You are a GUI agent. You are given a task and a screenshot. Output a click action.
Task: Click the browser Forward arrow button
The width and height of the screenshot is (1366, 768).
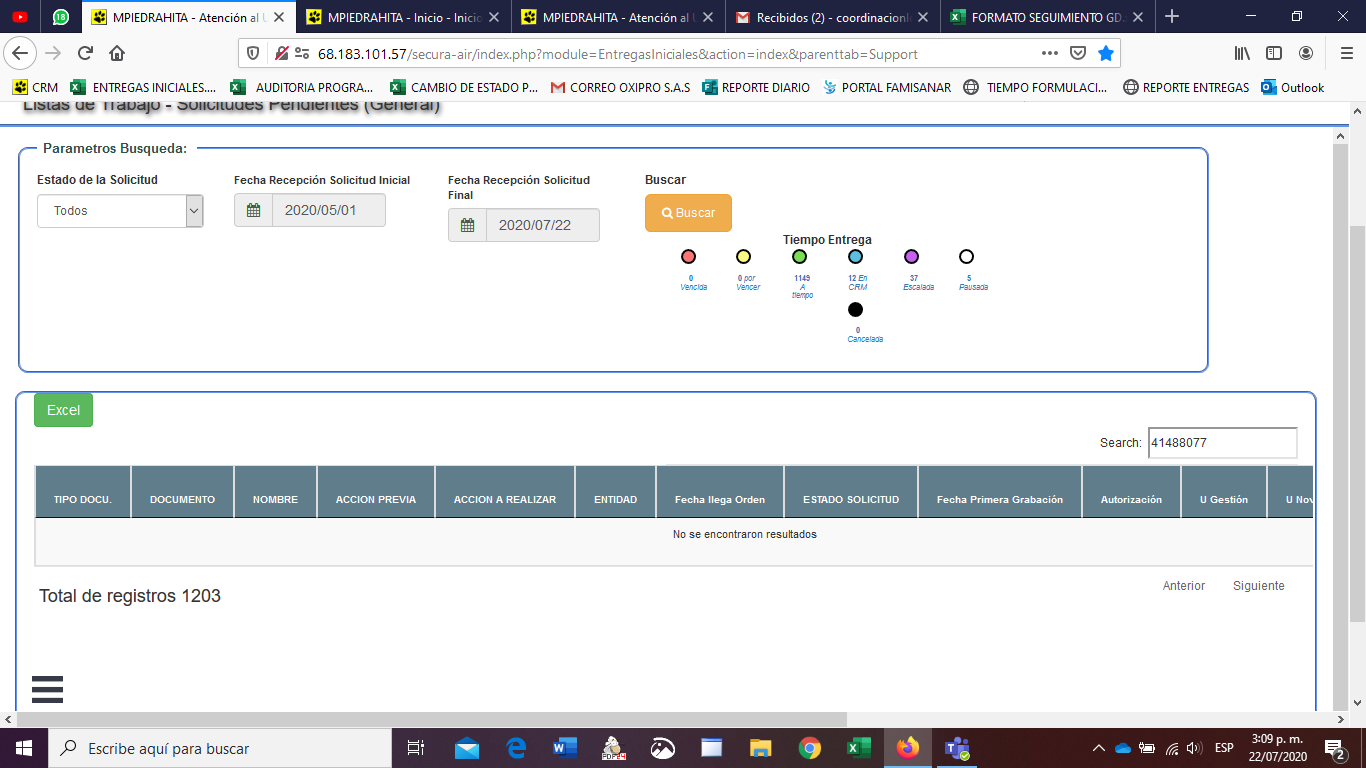(x=54, y=53)
